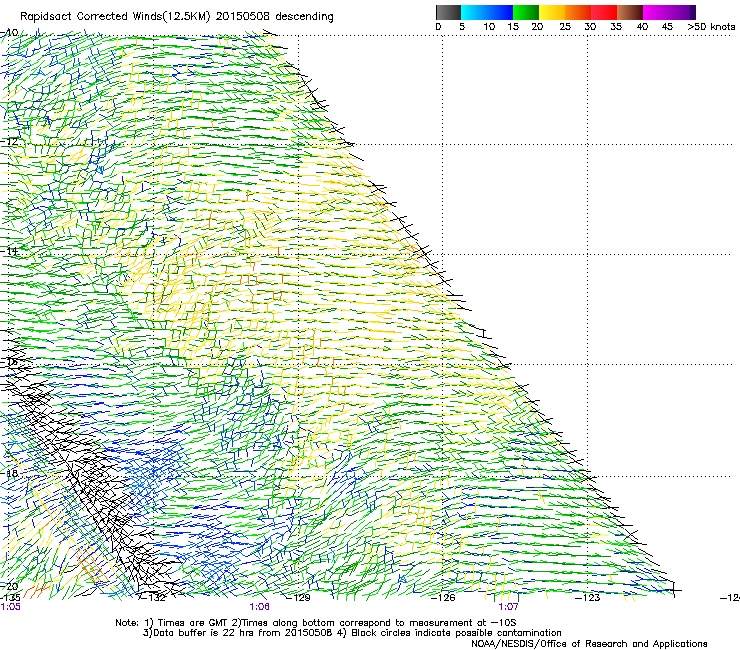
Task: Click the '-135' longitude axis label
Action: (10, 598)
